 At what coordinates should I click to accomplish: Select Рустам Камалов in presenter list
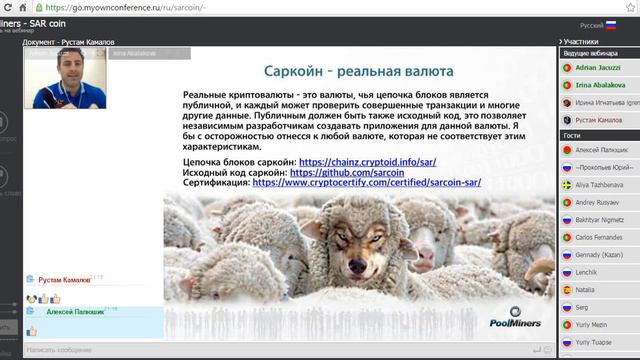point(599,120)
